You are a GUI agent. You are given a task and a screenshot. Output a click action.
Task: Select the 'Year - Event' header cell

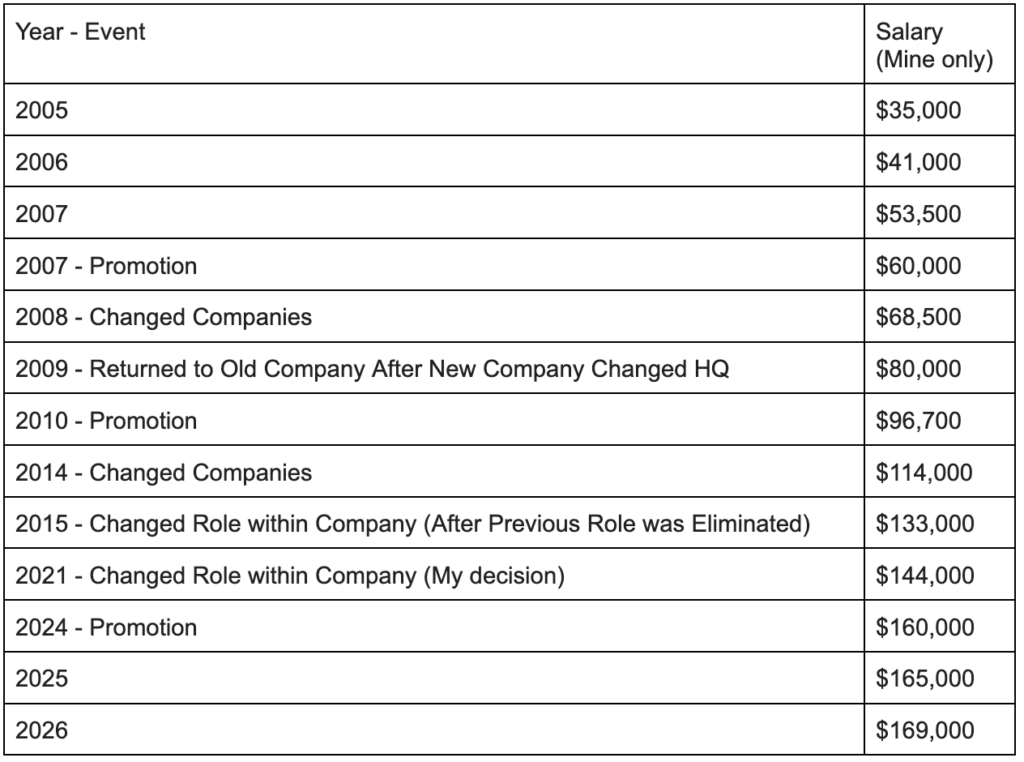pos(434,44)
